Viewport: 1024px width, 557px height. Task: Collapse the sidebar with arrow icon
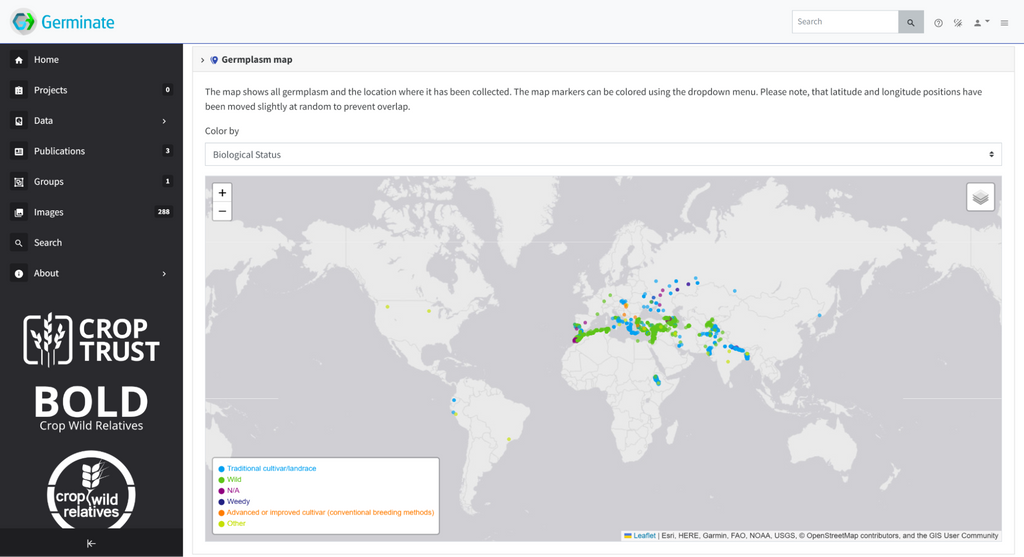[91, 543]
